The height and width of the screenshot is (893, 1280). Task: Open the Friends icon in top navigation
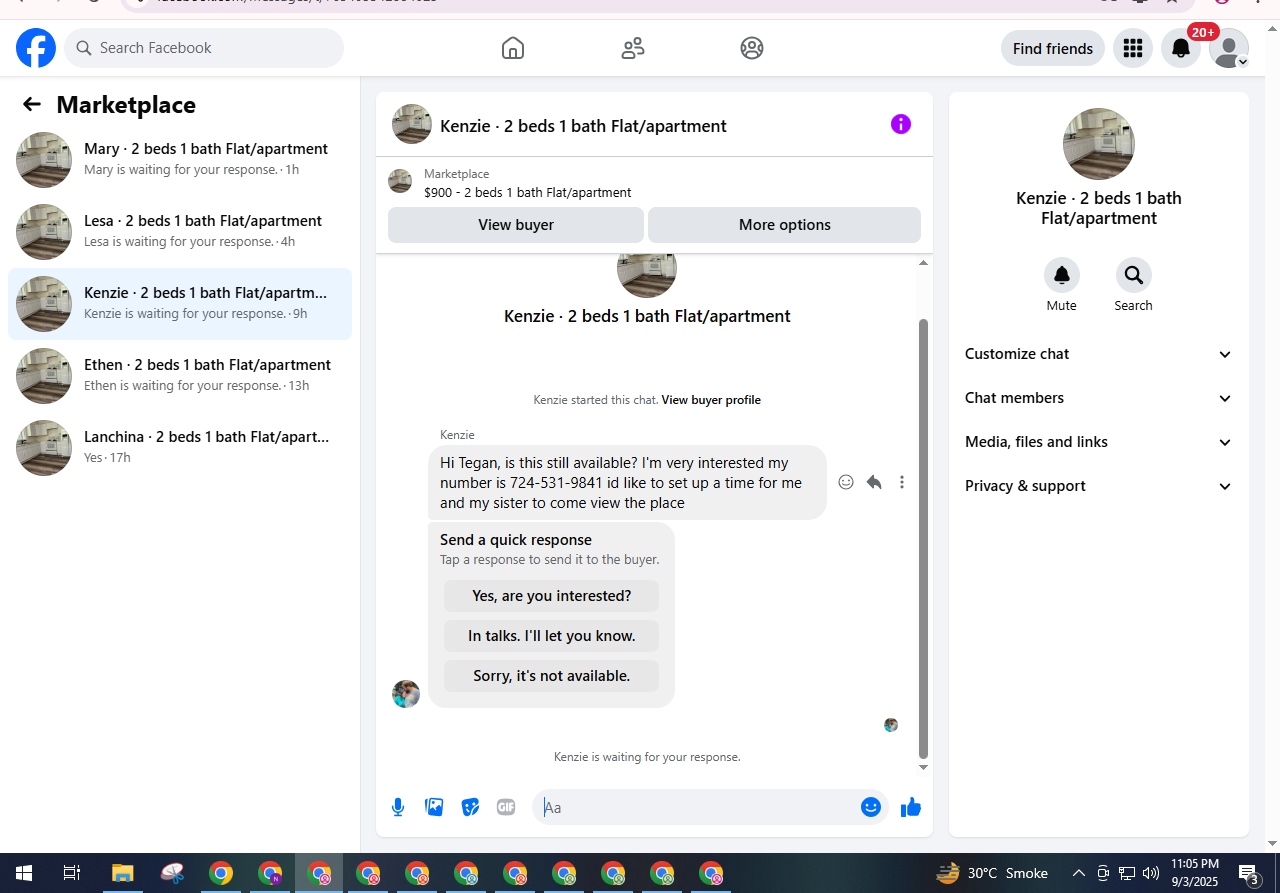pos(633,48)
